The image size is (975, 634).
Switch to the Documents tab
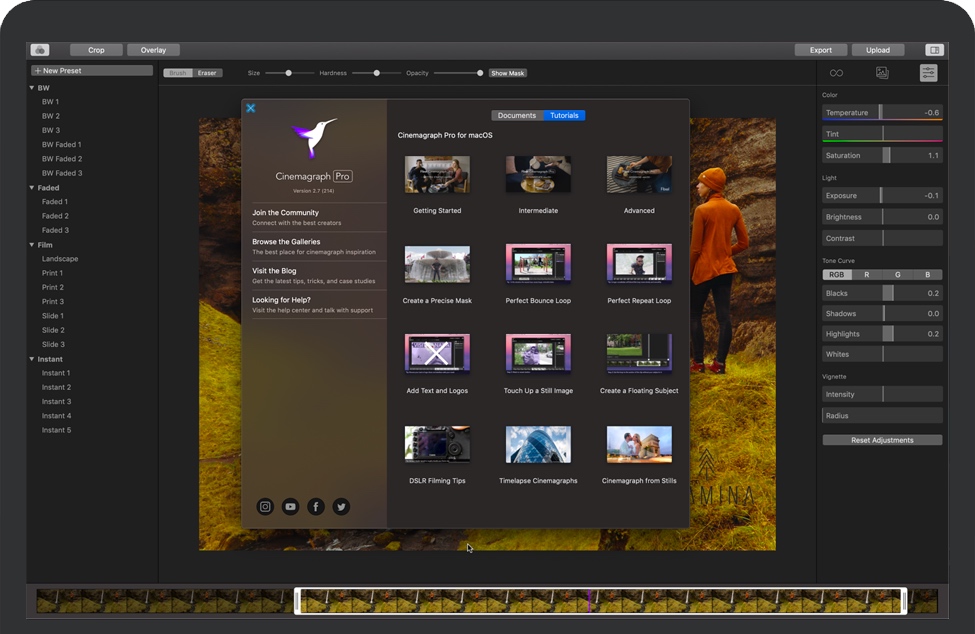point(517,116)
